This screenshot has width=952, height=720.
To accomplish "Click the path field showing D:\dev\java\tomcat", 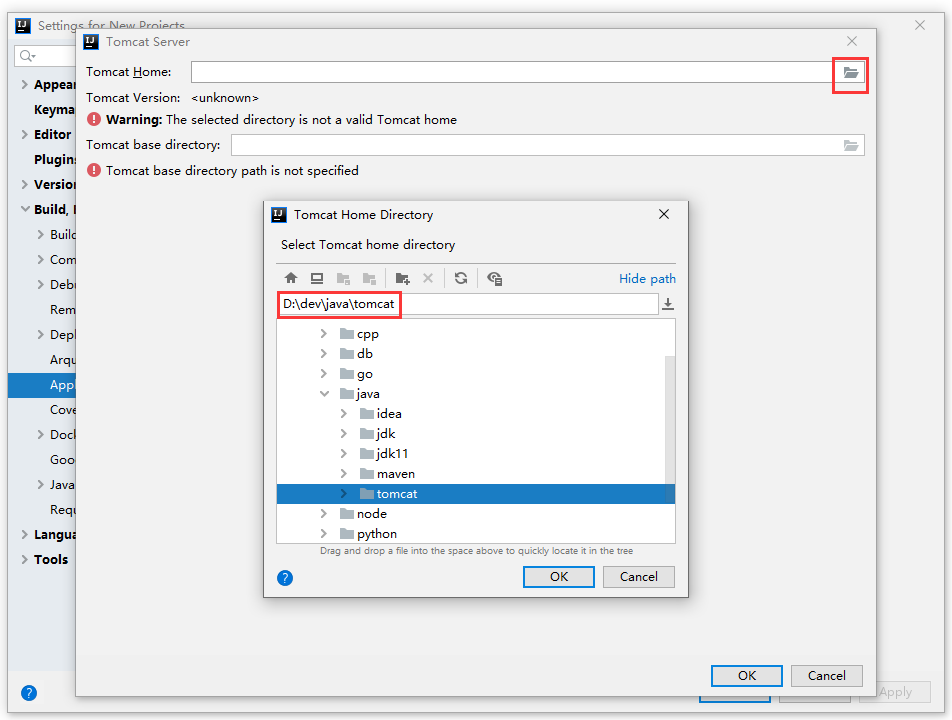I will (x=468, y=304).
